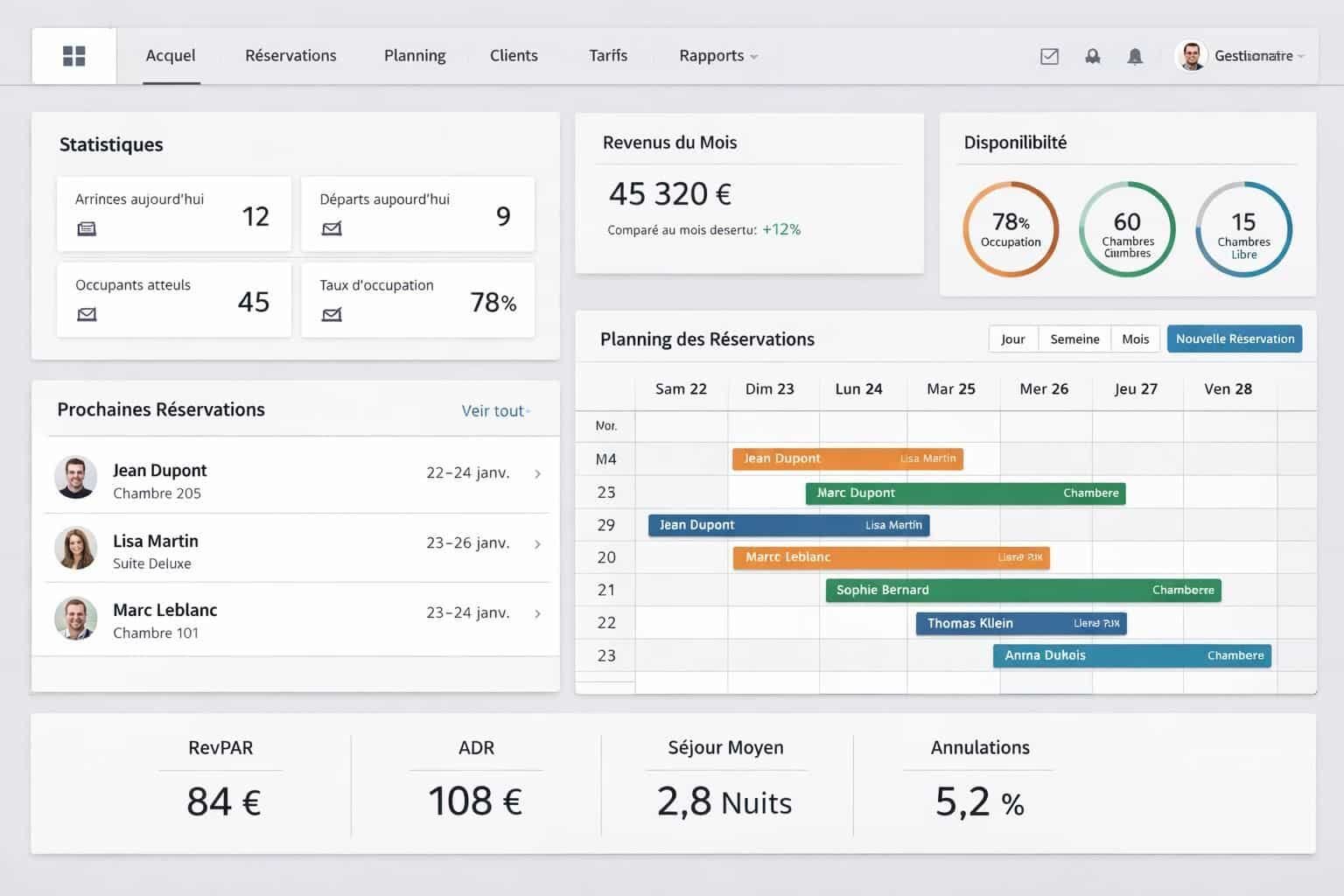1344x896 pixels.
Task: Expand Jean Dupont's reservation details chevron
Action: [x=537, y=472]
